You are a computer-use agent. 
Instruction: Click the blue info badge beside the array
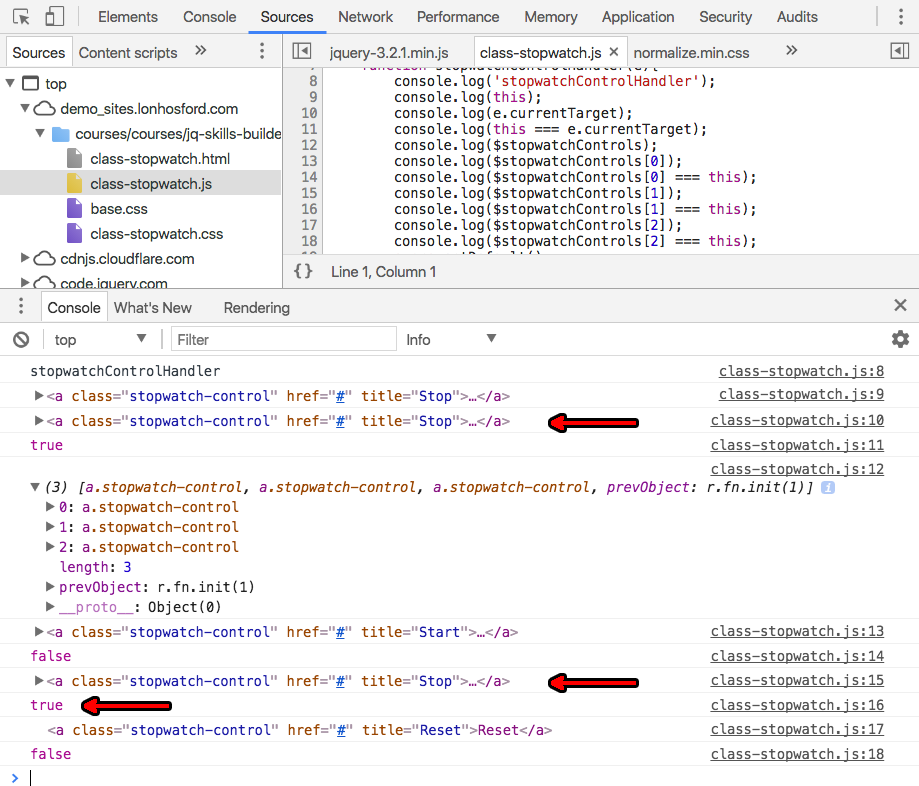pyautogui.click(x=828, y=487)
